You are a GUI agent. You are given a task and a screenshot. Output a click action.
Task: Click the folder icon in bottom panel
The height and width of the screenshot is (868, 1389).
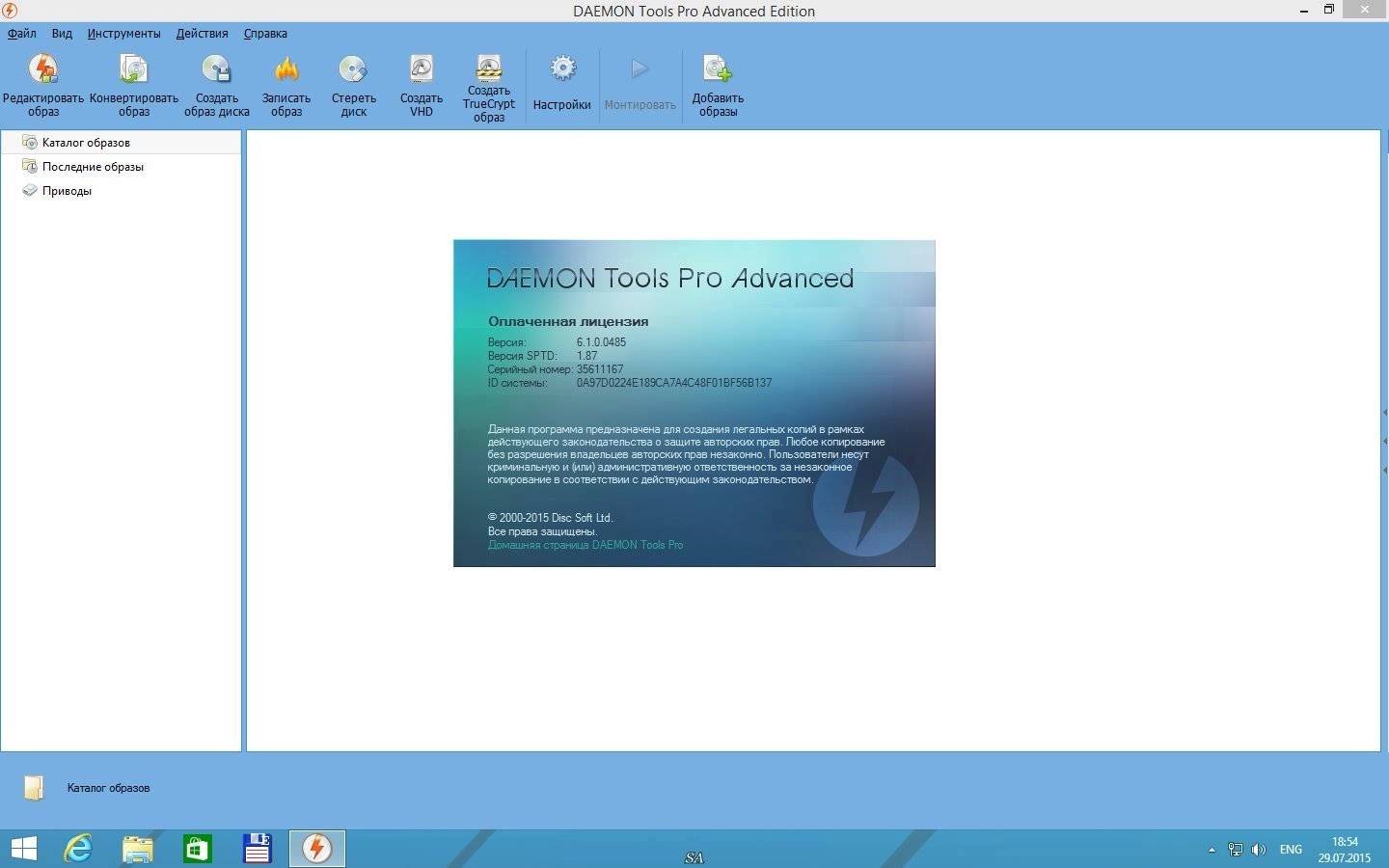pyautogui.click(x=33, y=788)
